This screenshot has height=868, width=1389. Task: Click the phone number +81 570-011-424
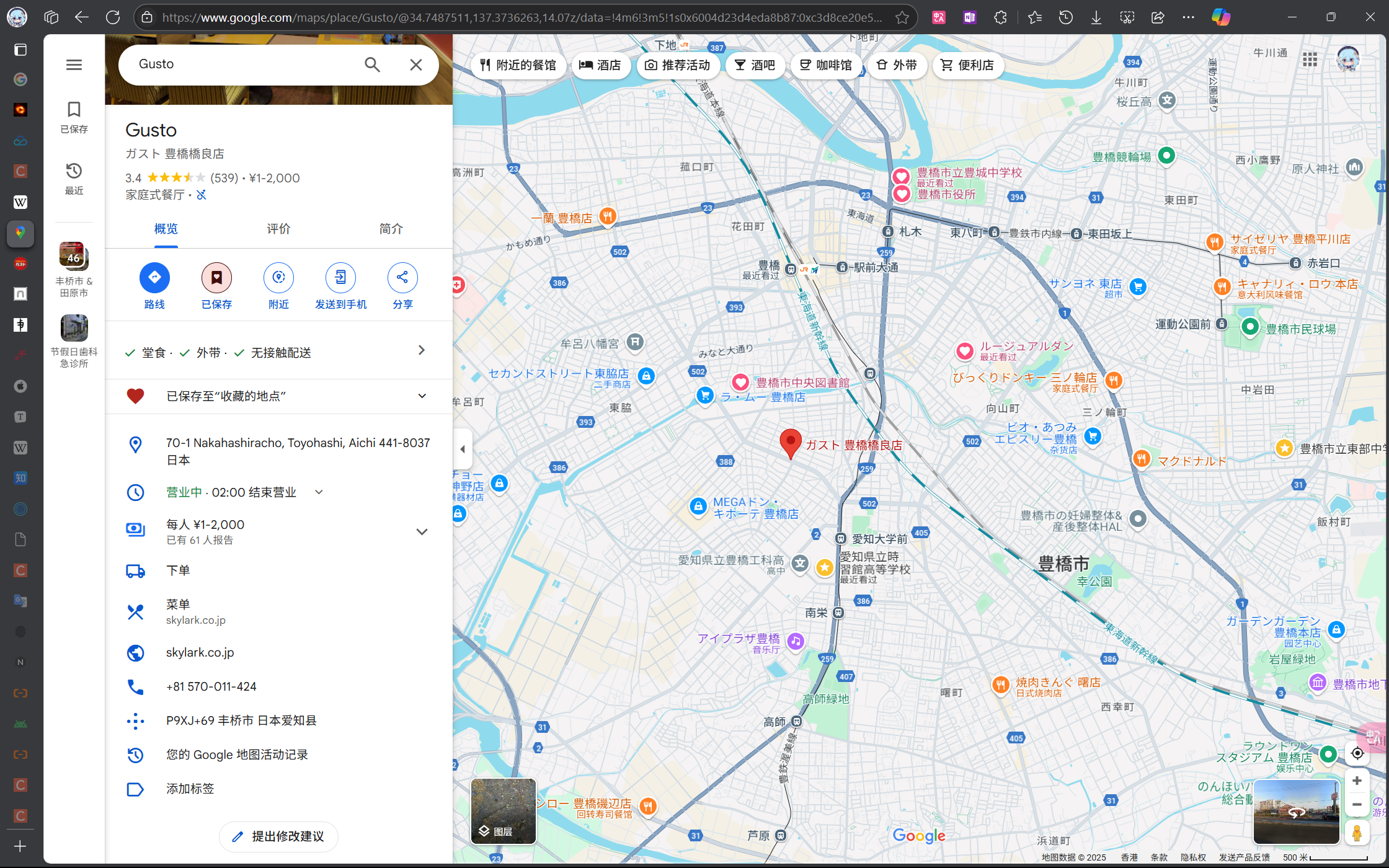coord(211,686)
